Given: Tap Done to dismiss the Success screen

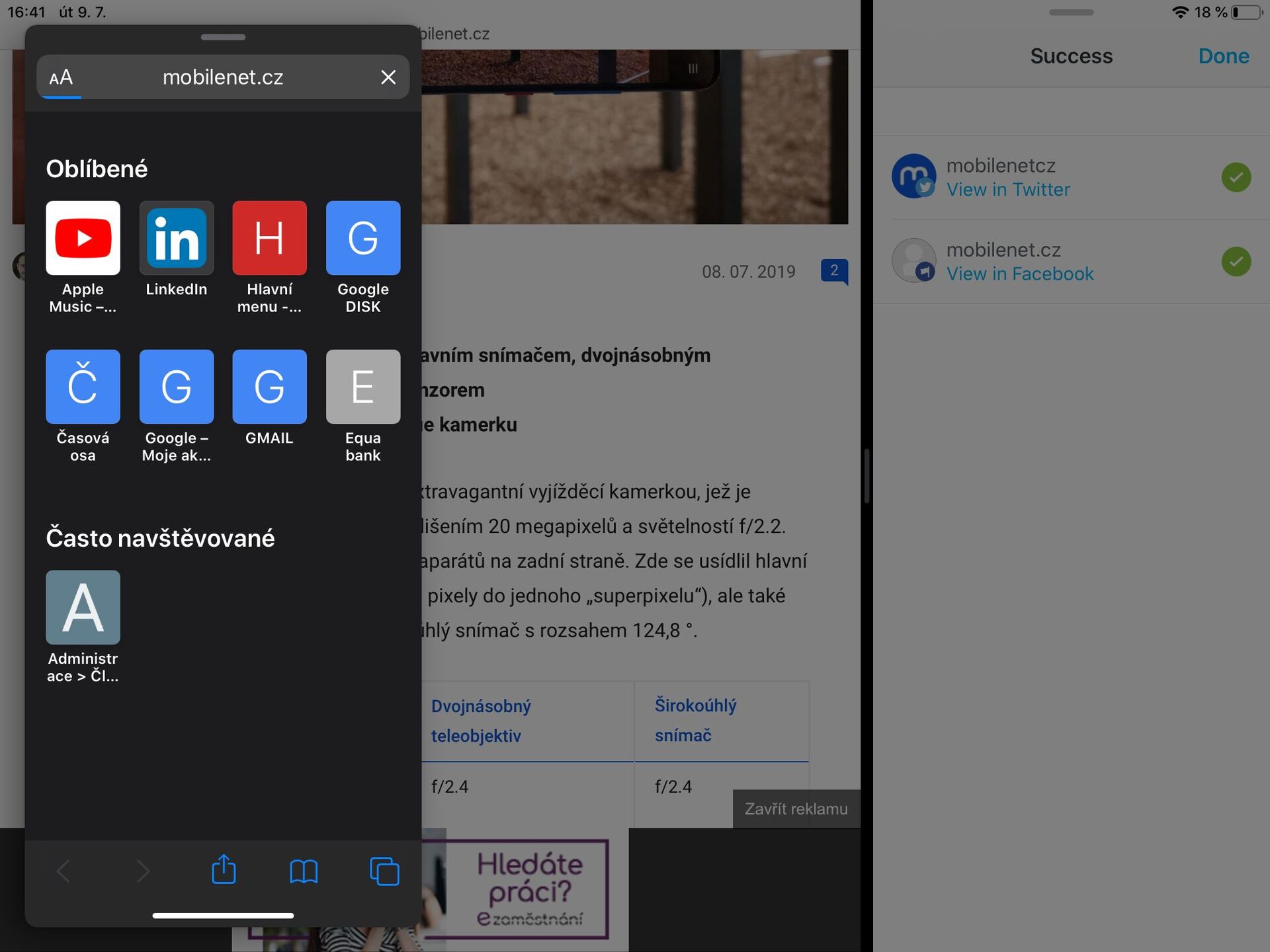Looking at the screenshot, I should point(1223,56).
